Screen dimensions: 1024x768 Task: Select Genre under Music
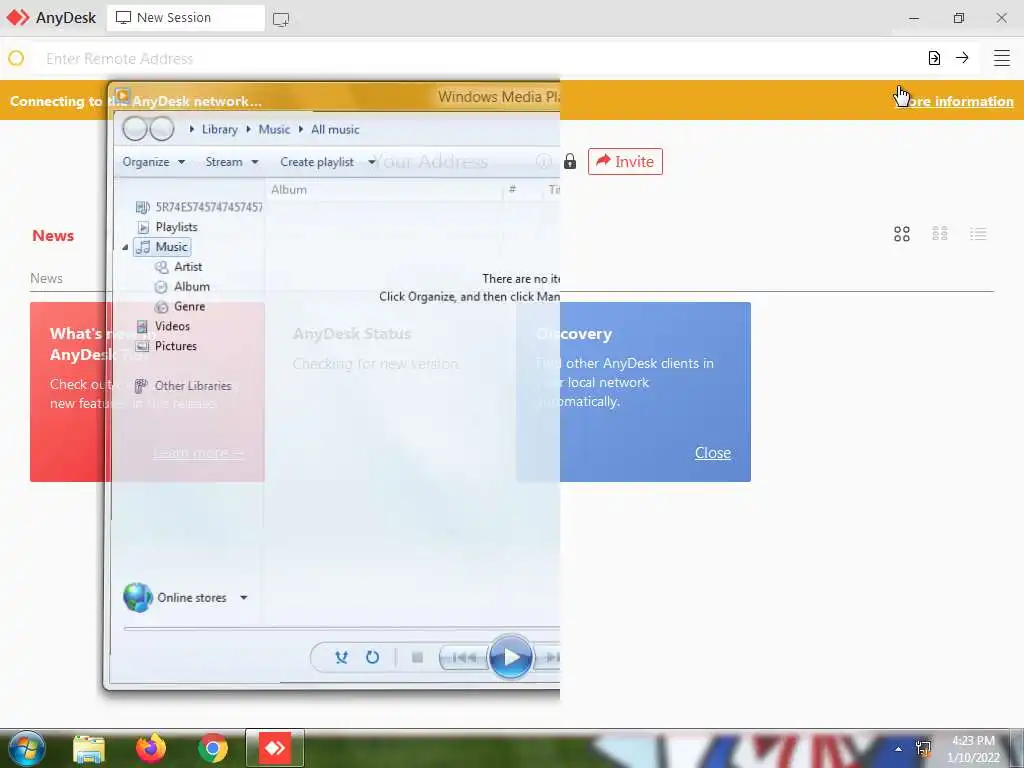click(180, 306)
